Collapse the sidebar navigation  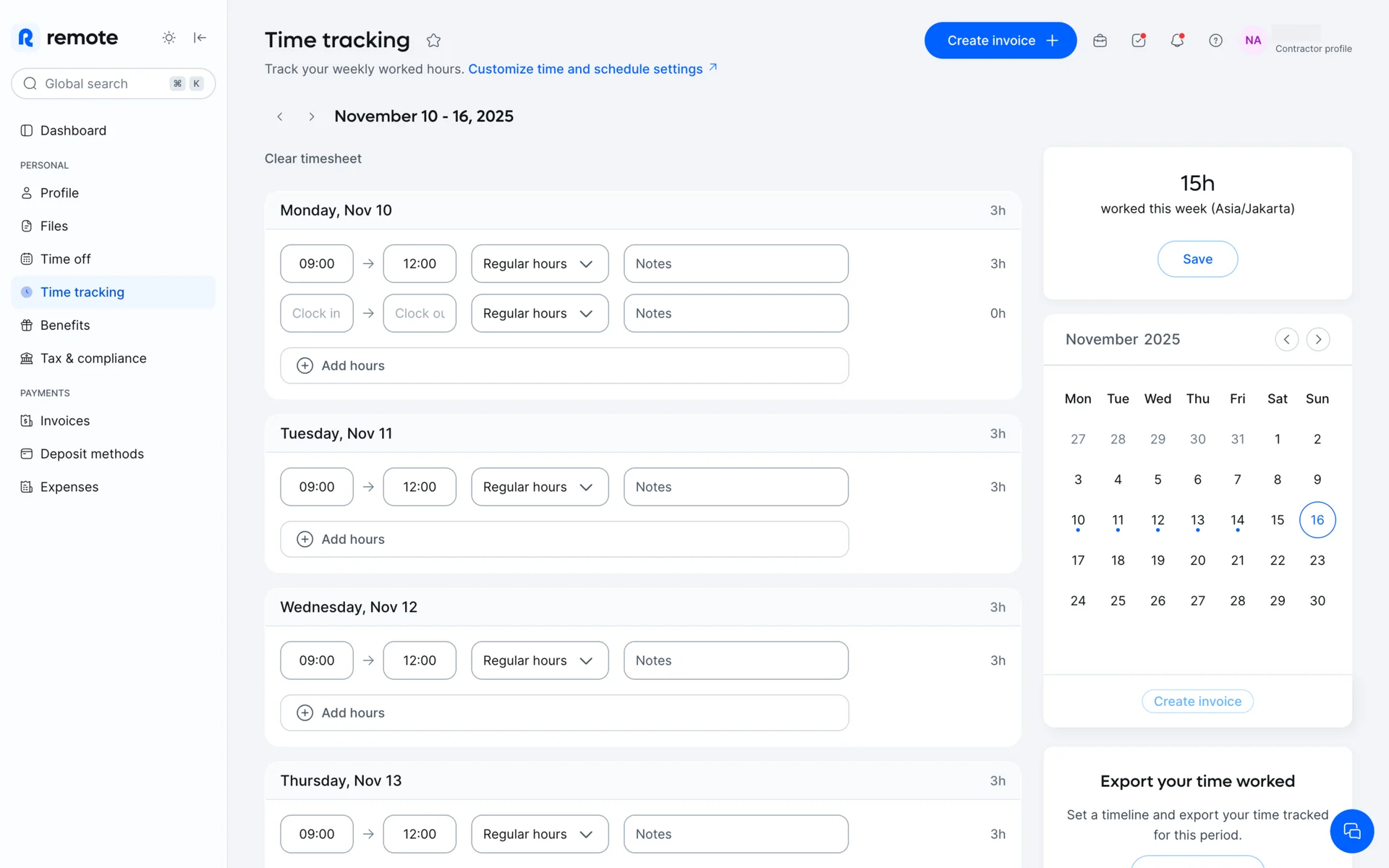200,38
